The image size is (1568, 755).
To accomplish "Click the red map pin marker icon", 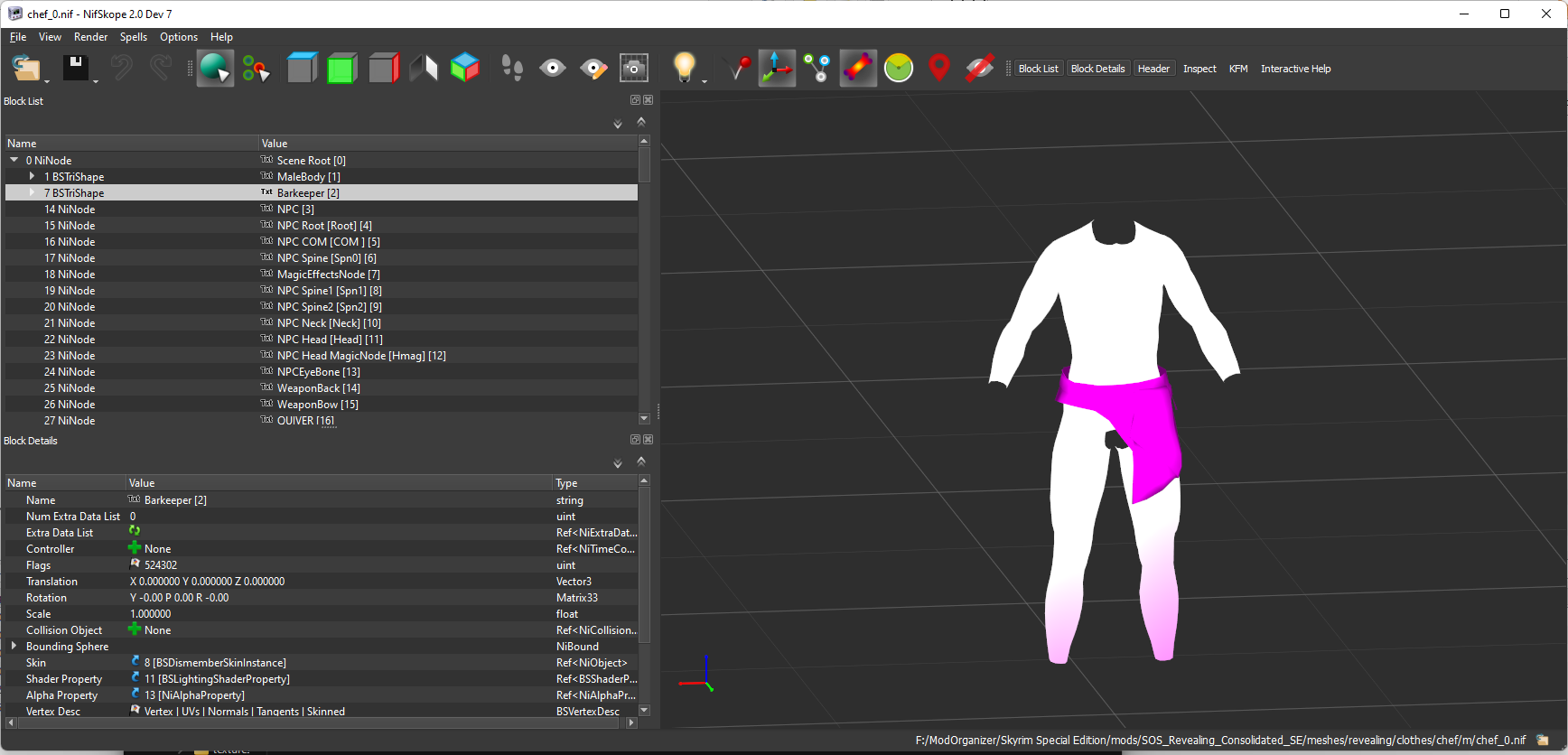I will 939,69.
